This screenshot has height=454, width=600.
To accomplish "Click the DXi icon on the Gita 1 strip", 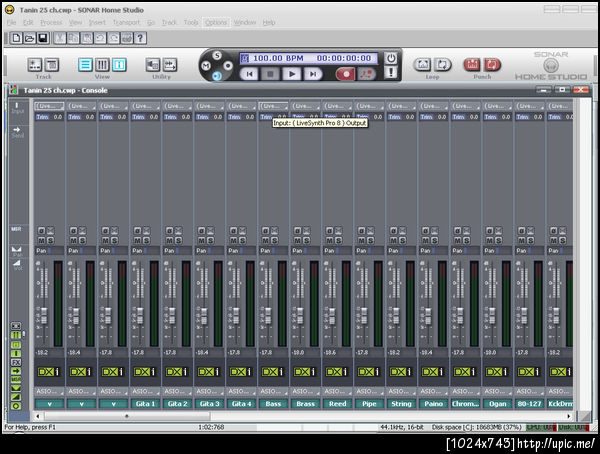I will [145, 372].
